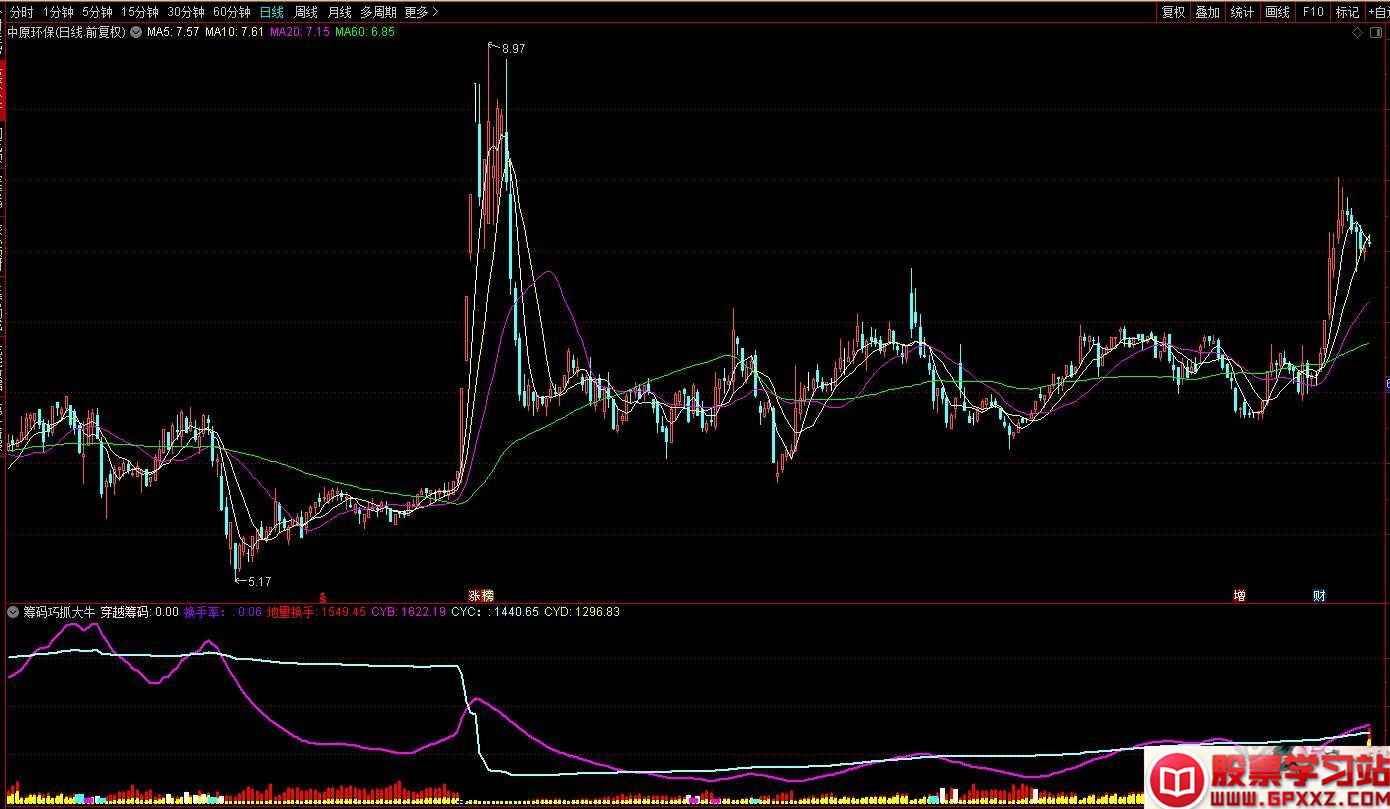The image size is (1390, 809).
Task: Select the 15分钟 period tab
Action: pos(140,12)
